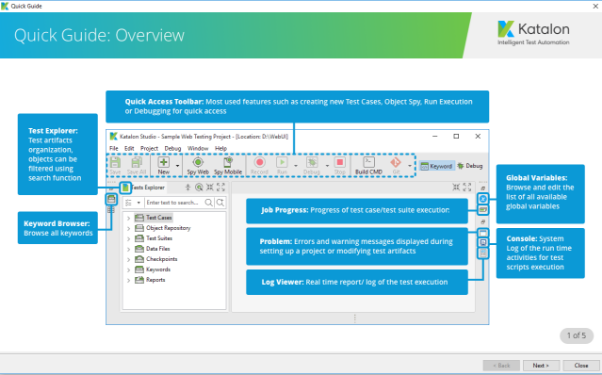Expand the Object Repository tree node

129,228
